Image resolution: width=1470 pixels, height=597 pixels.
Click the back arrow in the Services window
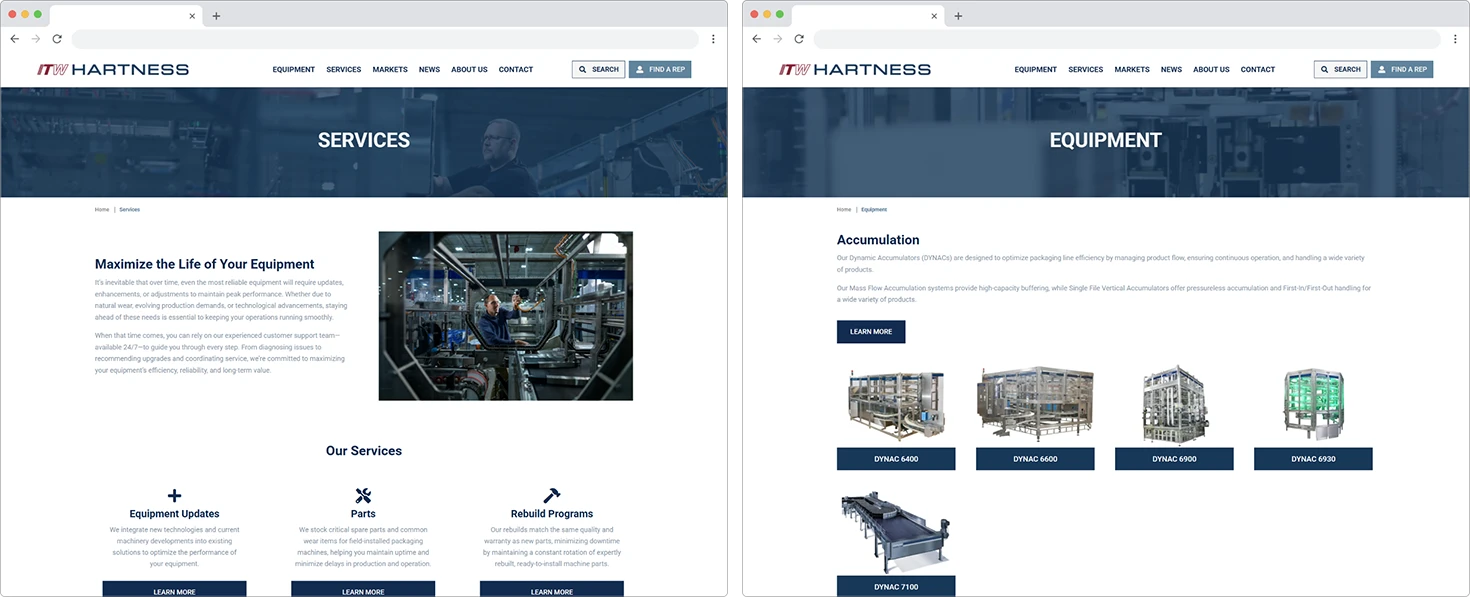pyautogui.click(x=15, y=38)
